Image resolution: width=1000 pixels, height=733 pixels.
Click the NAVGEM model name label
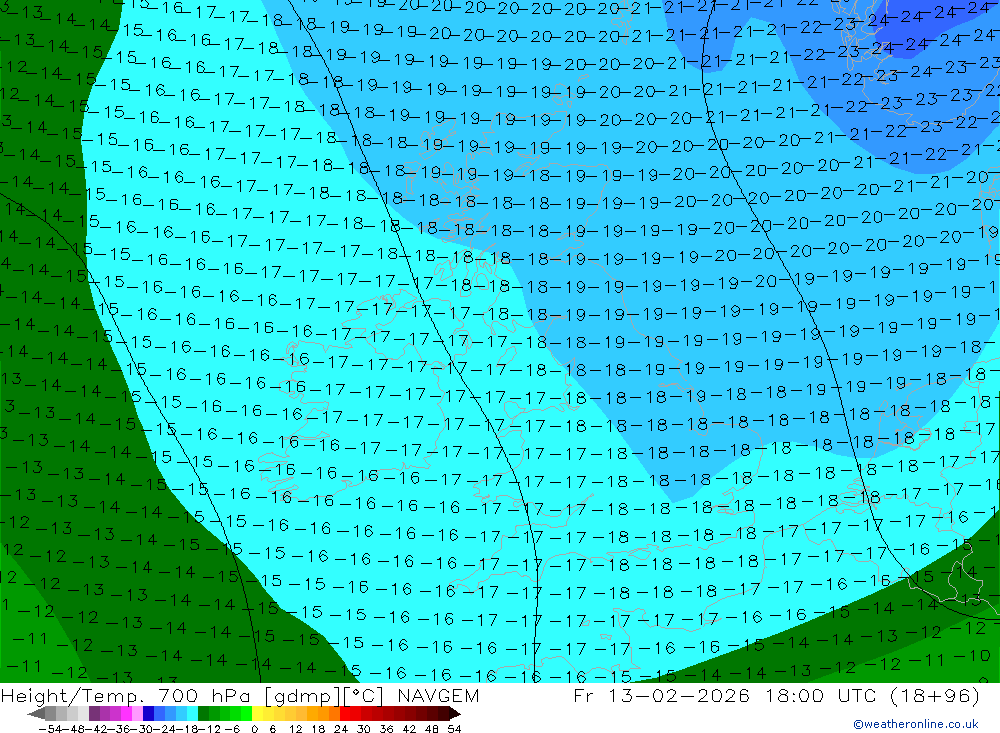coord(438,695)
